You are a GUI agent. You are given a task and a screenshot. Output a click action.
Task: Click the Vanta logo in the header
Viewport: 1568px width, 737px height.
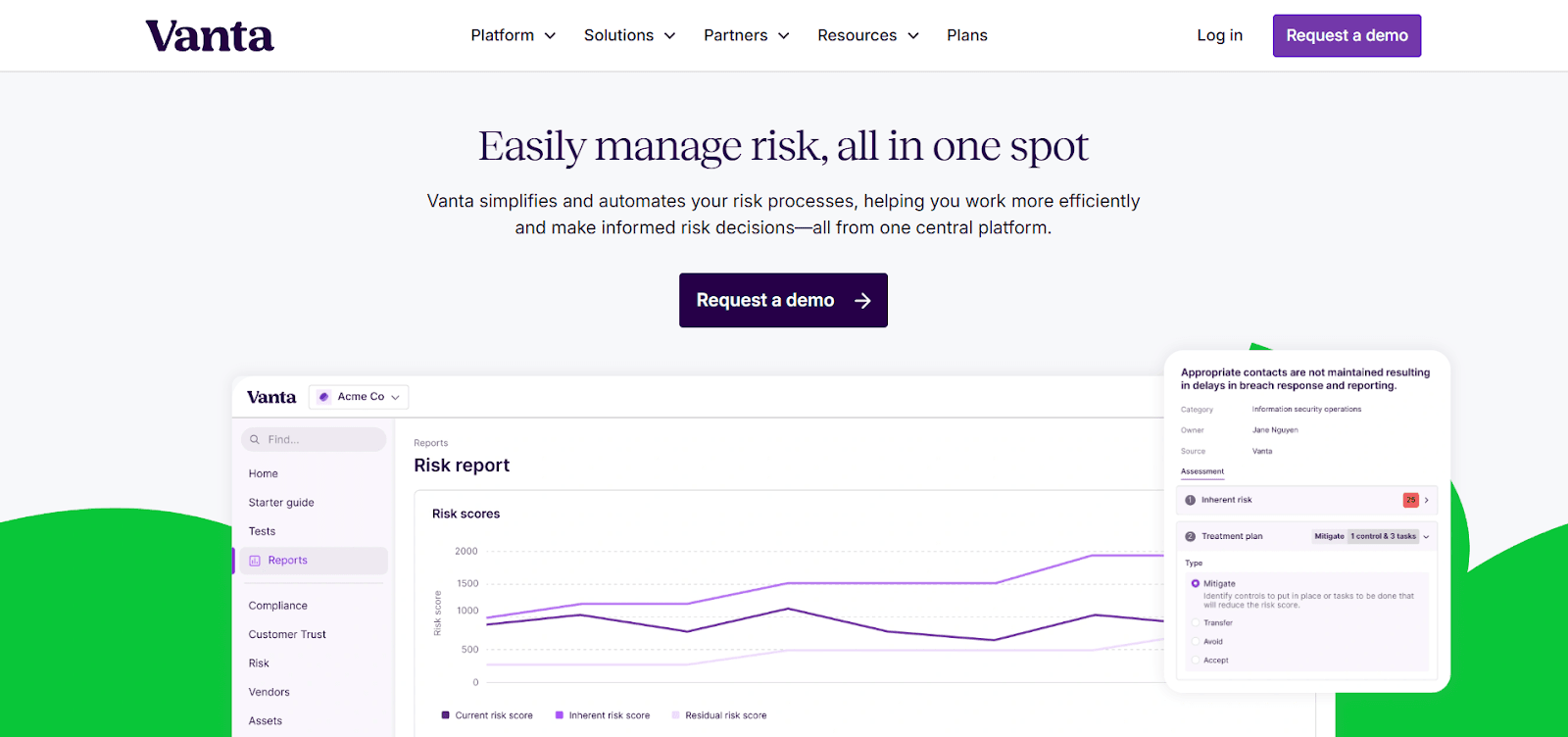(210, 36)
